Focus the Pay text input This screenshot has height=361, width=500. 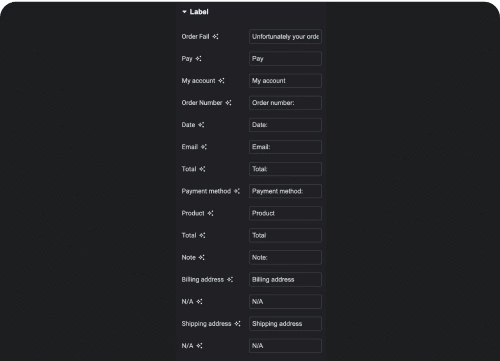coord(285,59)
